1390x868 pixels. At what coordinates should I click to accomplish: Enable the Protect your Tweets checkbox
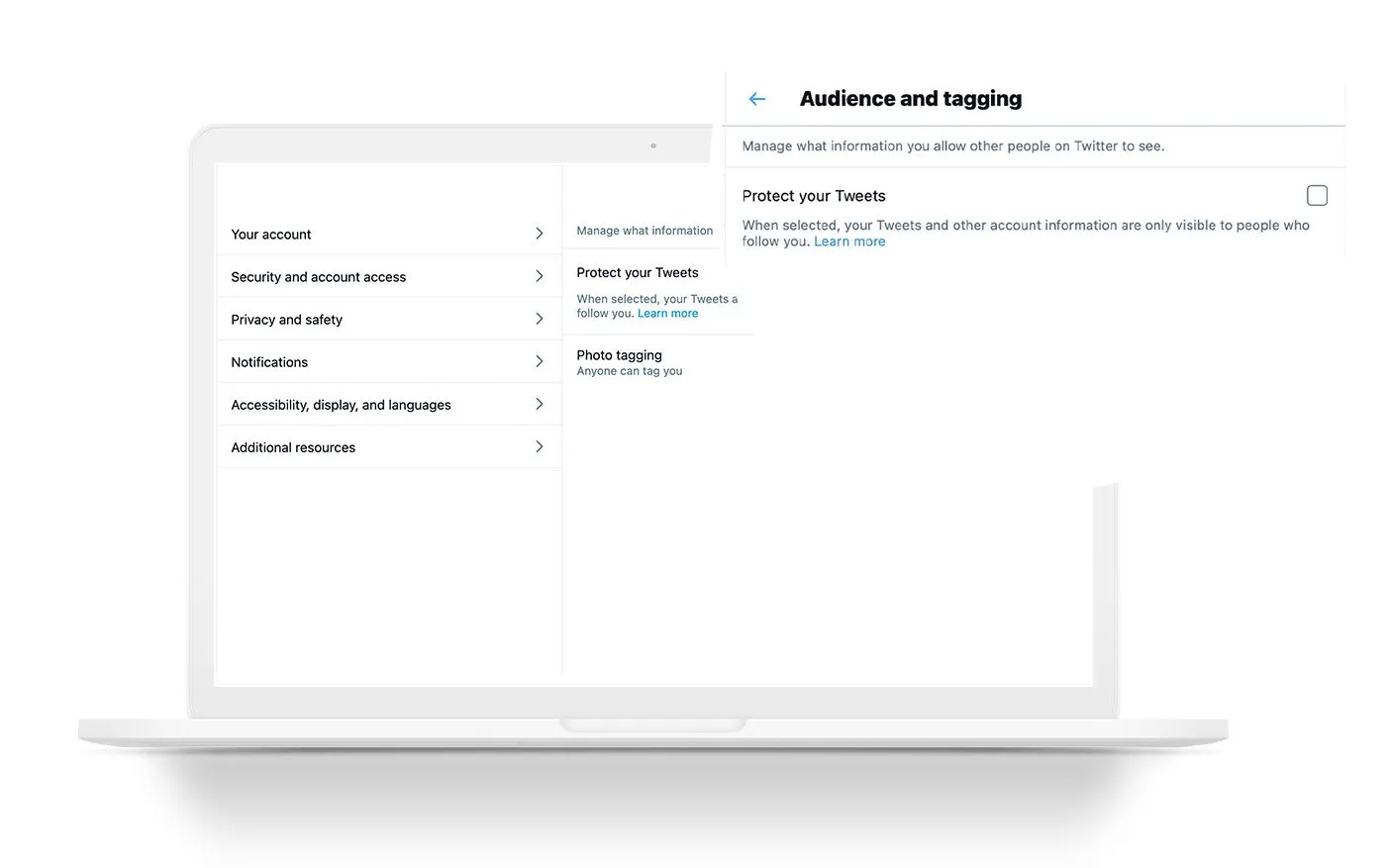(x=1317, y=196)
